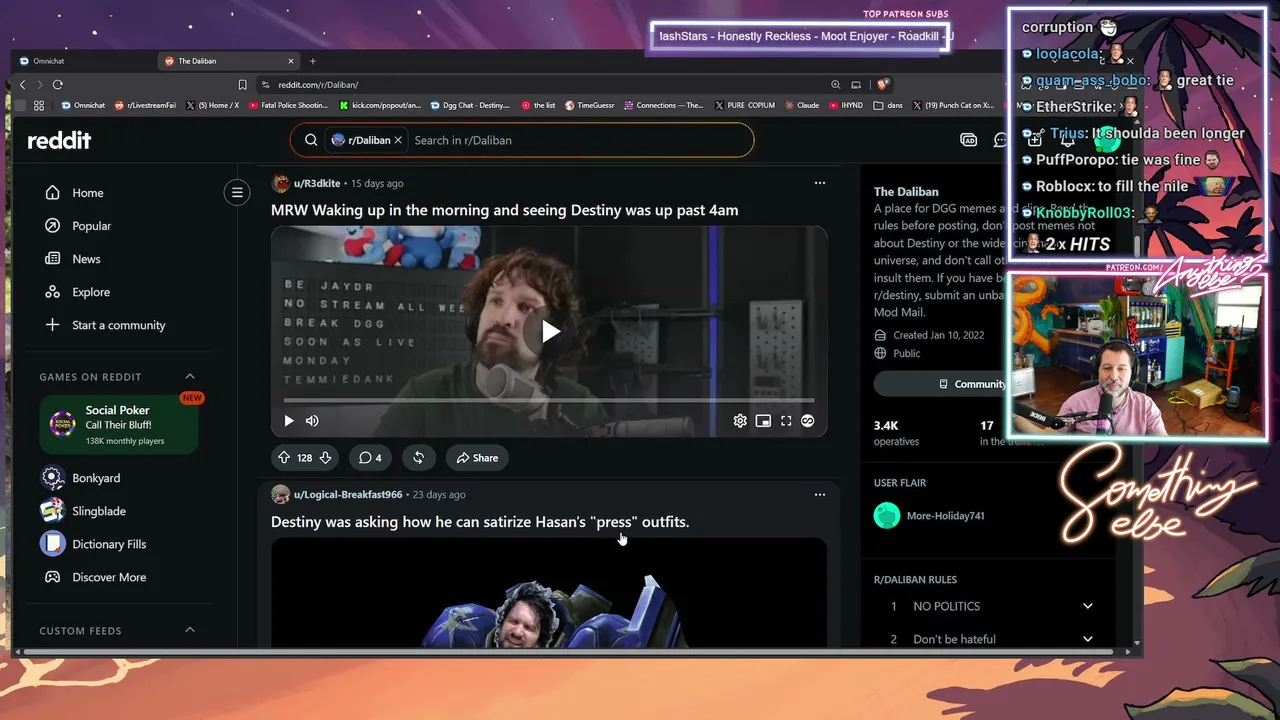Open the reddit advertise AD icon

point(968,140)
